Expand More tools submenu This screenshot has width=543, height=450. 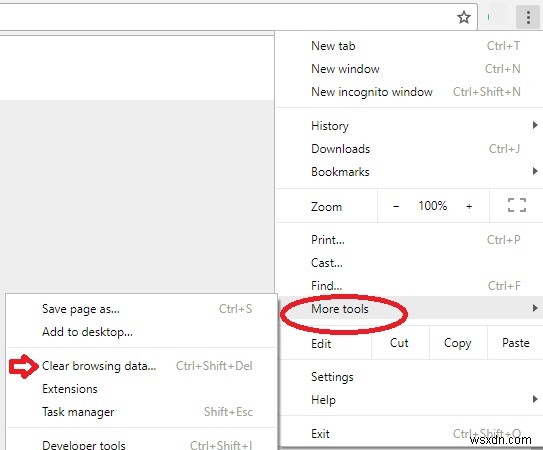pyautogui.click(x=410, y=308)
